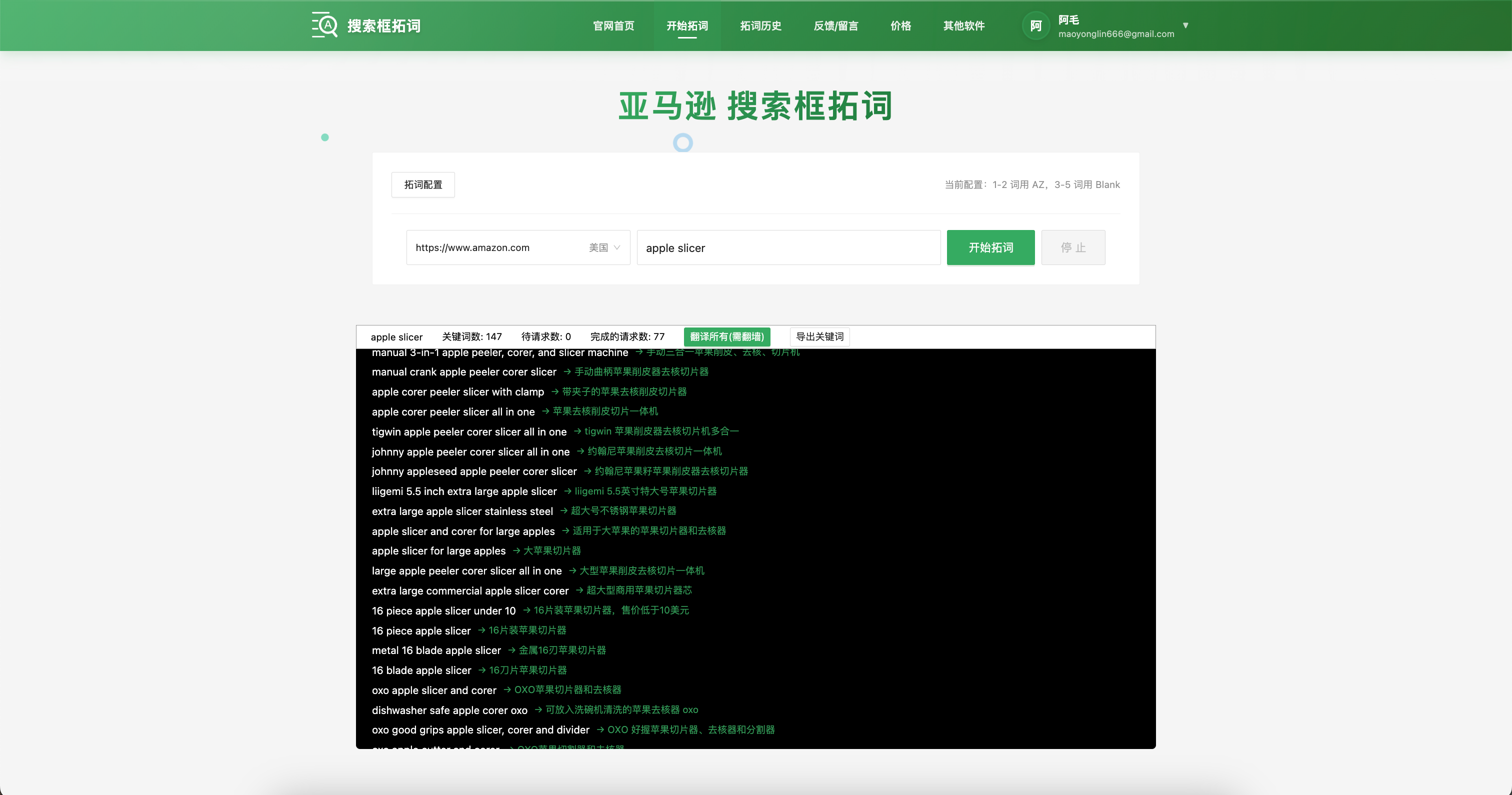Click translation 16片装苹果切片器
The image size is (1512, 795).
[x=527, y=630]
